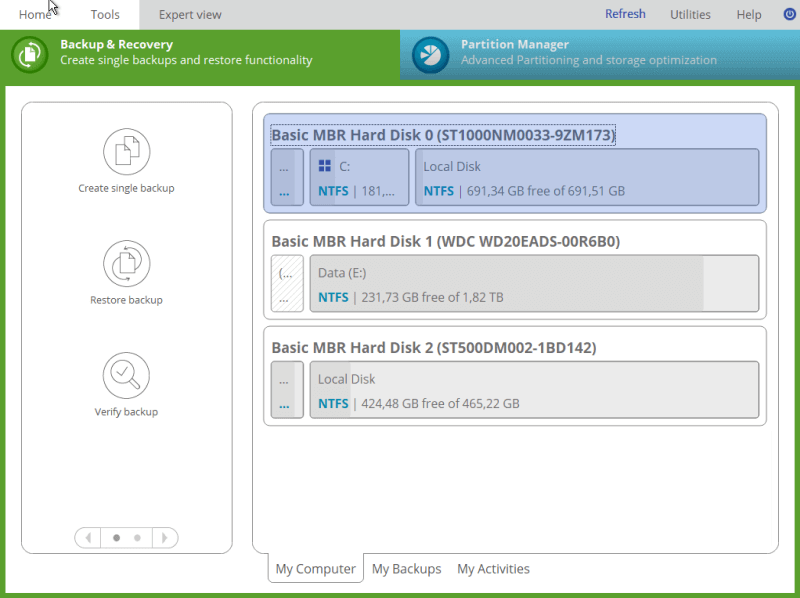Select Hard Disk 2 Local Disk partition

533,391
